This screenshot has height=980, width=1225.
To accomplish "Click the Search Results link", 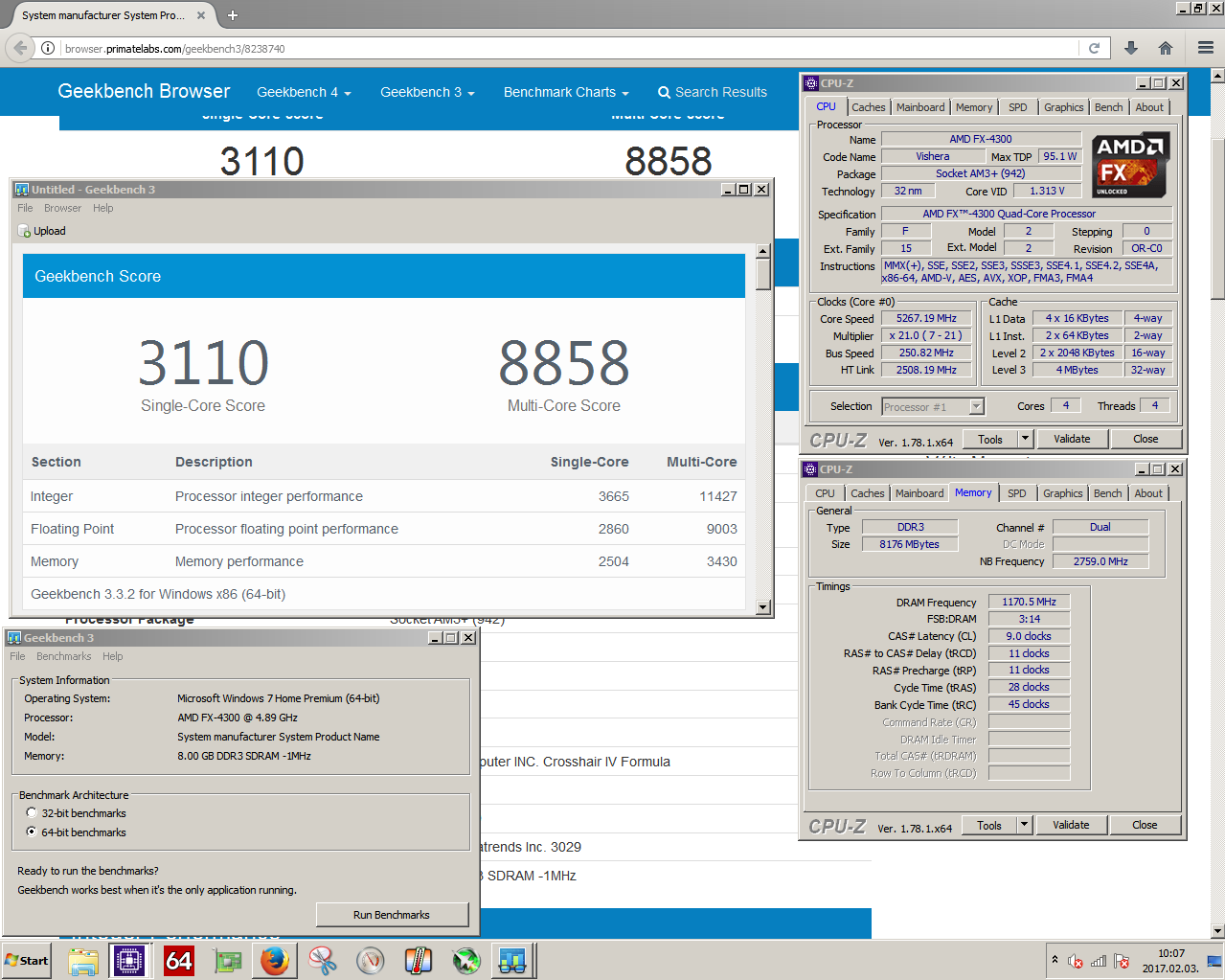I will 713,92.
